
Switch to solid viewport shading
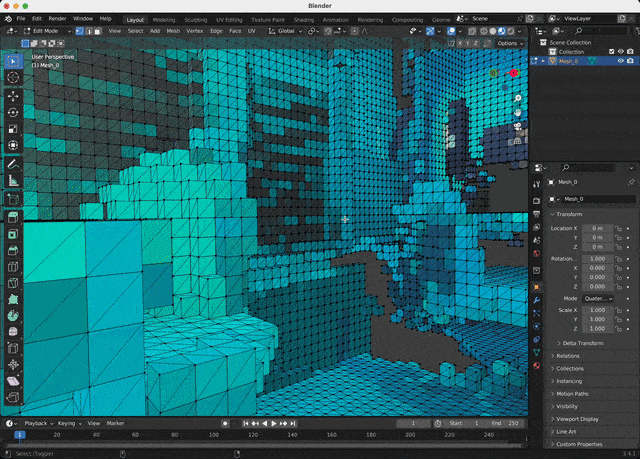click(493, 31)
